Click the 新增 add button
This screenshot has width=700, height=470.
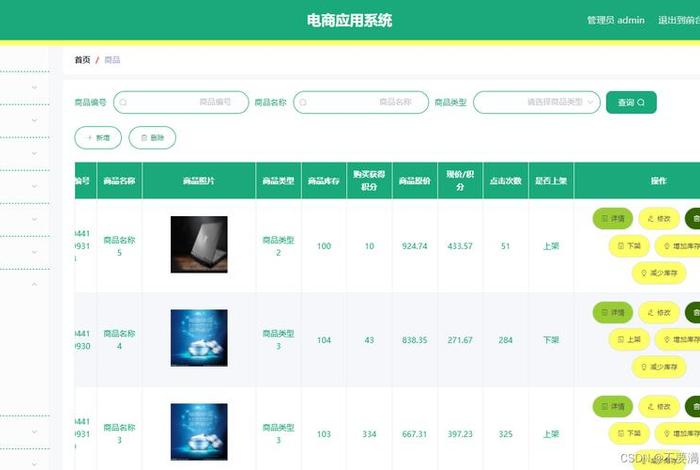(x=98, y=137)
